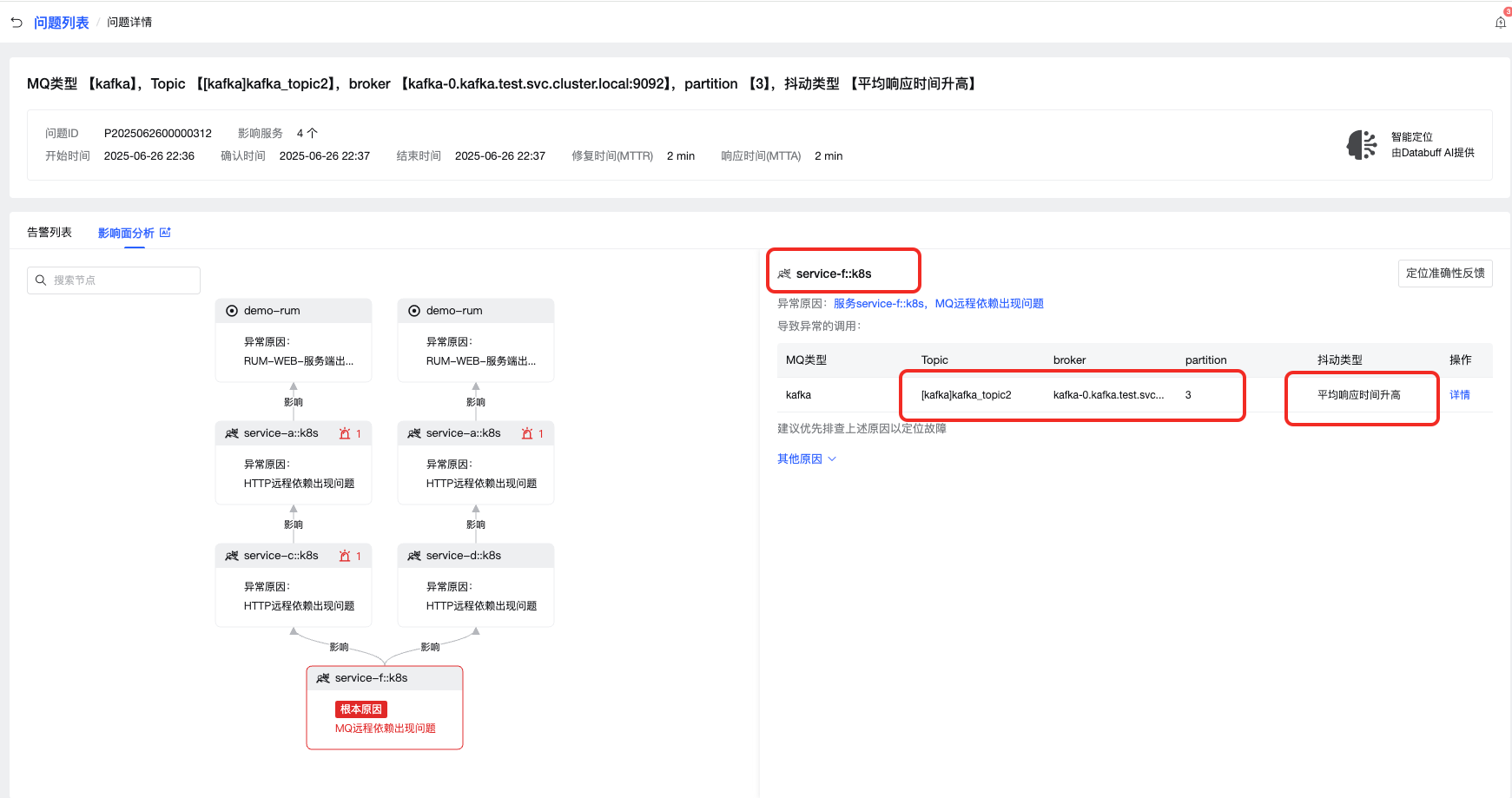Click the 响应时间(MTTA) label
This screenshot has height=798, width=1512.
(x=761, y=156)
